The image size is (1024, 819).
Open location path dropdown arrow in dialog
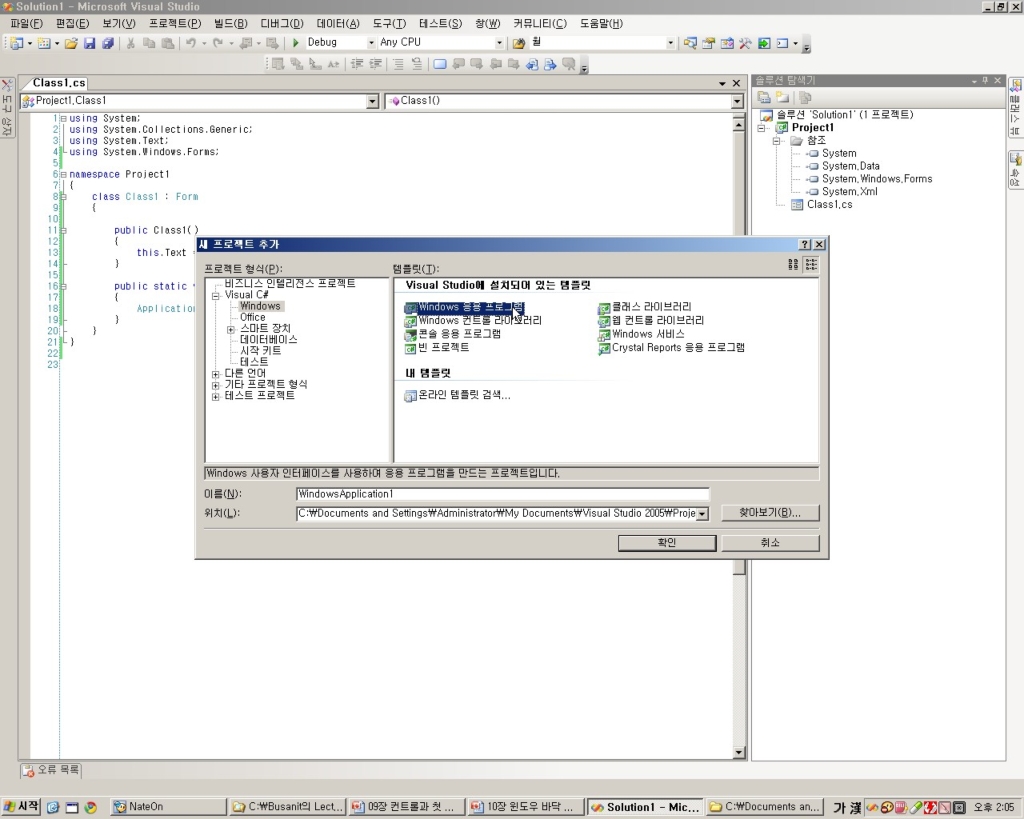coord(702,514)
